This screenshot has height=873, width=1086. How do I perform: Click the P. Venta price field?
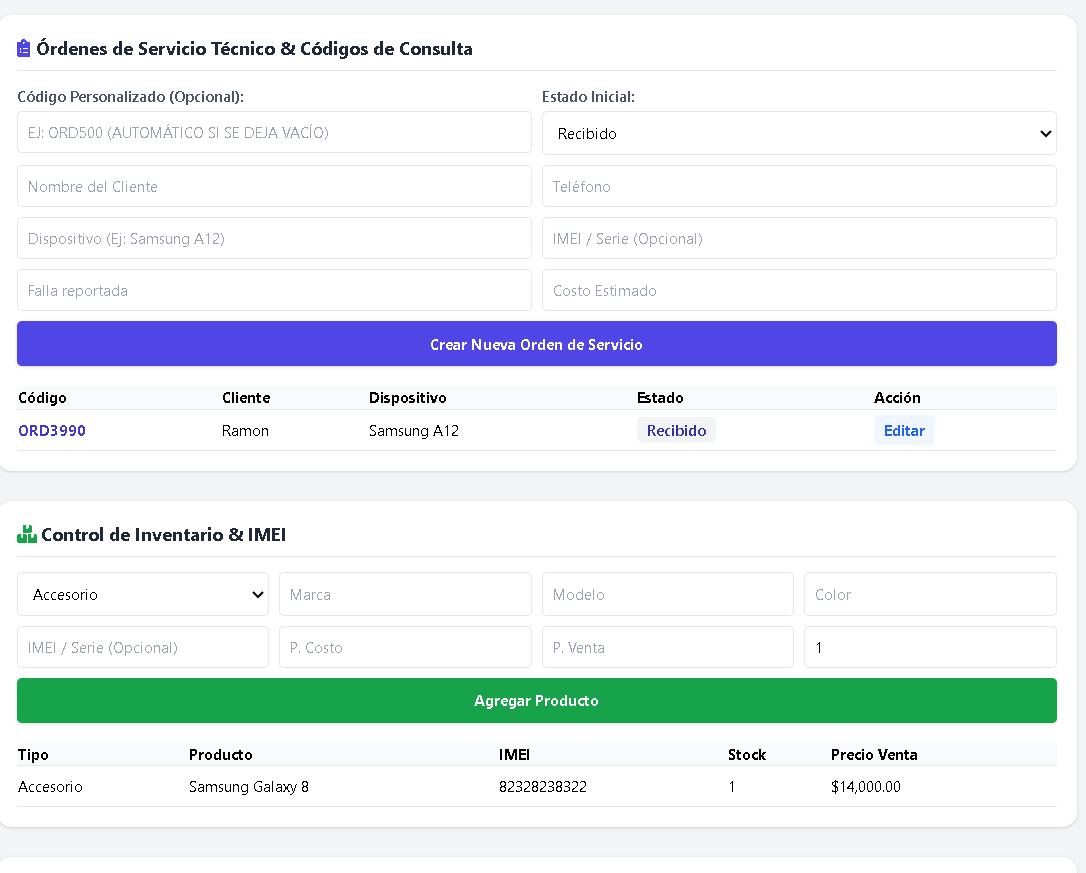(x=668, y=647)
